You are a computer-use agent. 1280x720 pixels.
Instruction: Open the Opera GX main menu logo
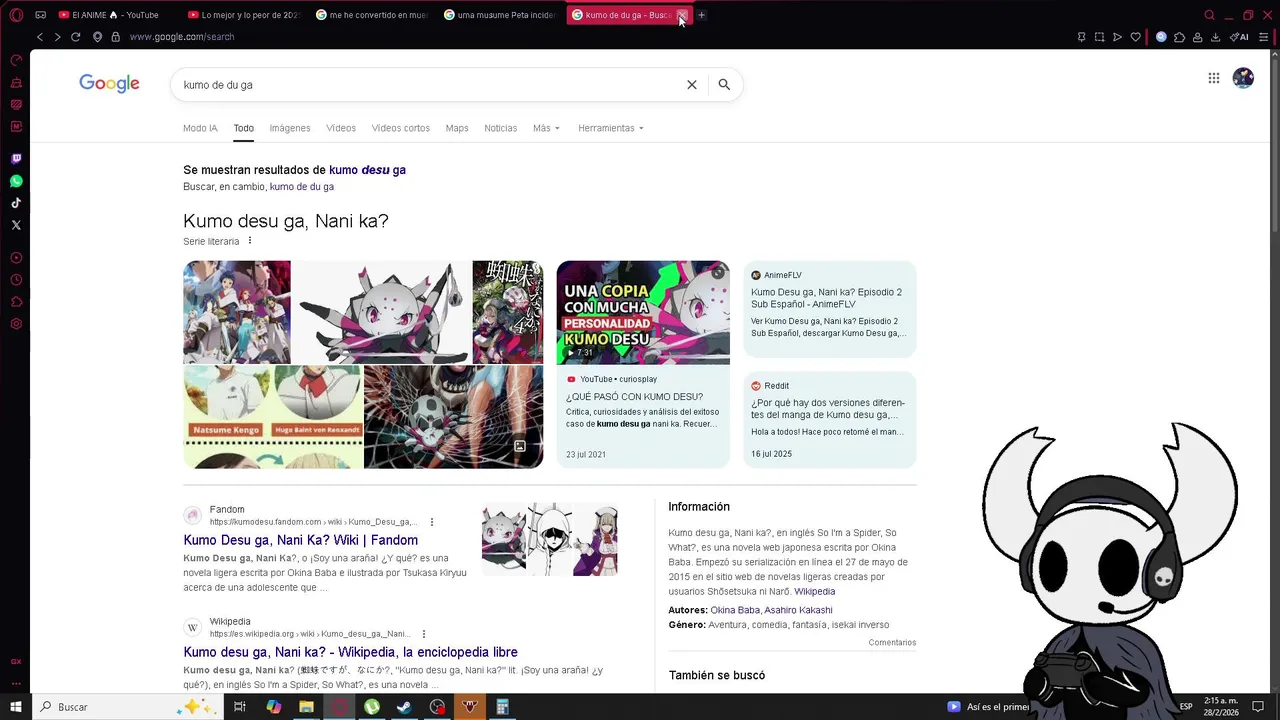[x=16, y=15]
